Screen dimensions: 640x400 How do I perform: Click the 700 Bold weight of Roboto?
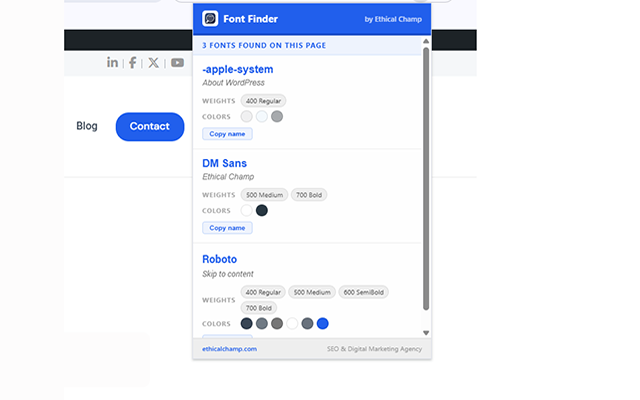click(x=259, y=308)
